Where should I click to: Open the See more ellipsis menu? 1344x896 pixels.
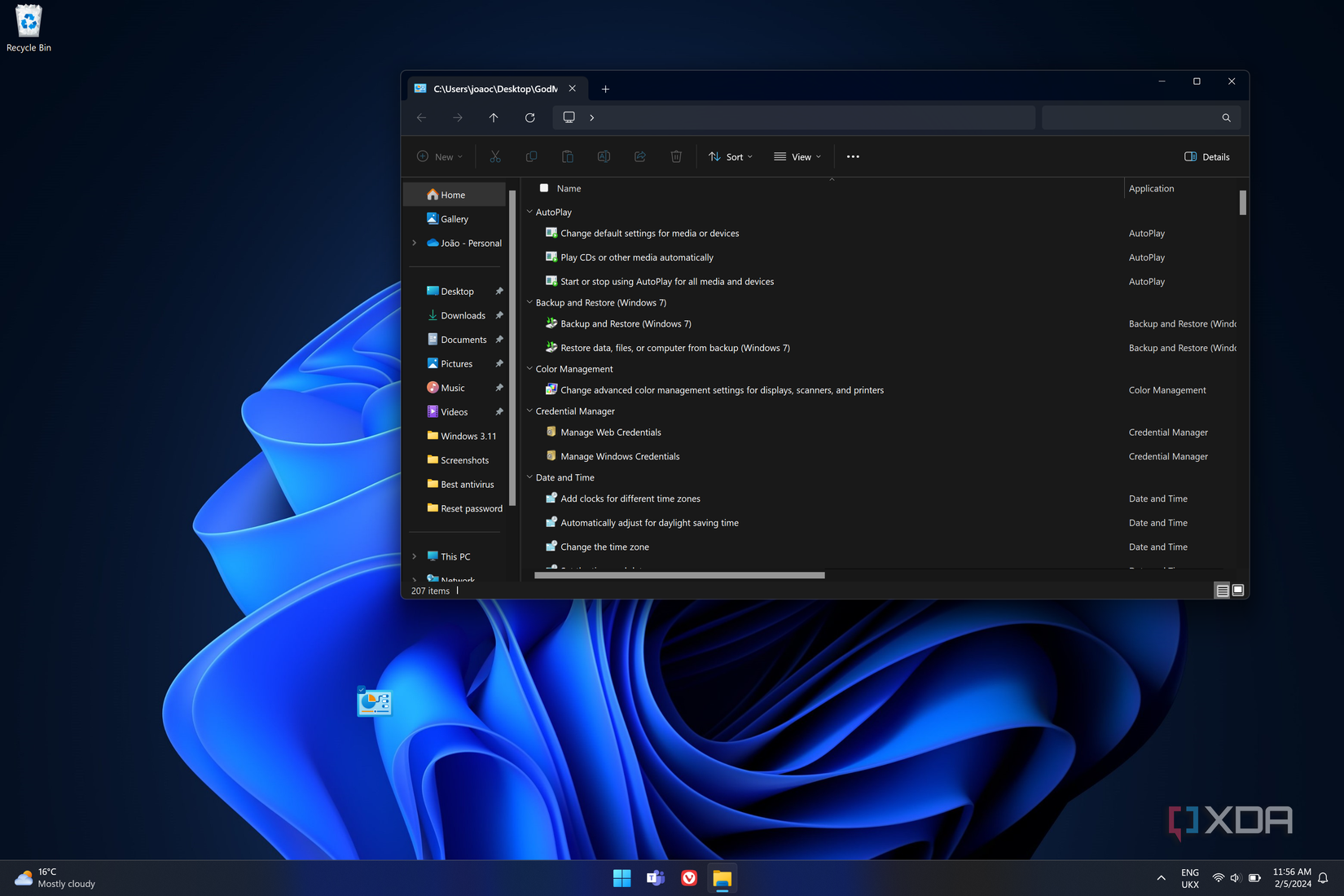coord(853,156)
